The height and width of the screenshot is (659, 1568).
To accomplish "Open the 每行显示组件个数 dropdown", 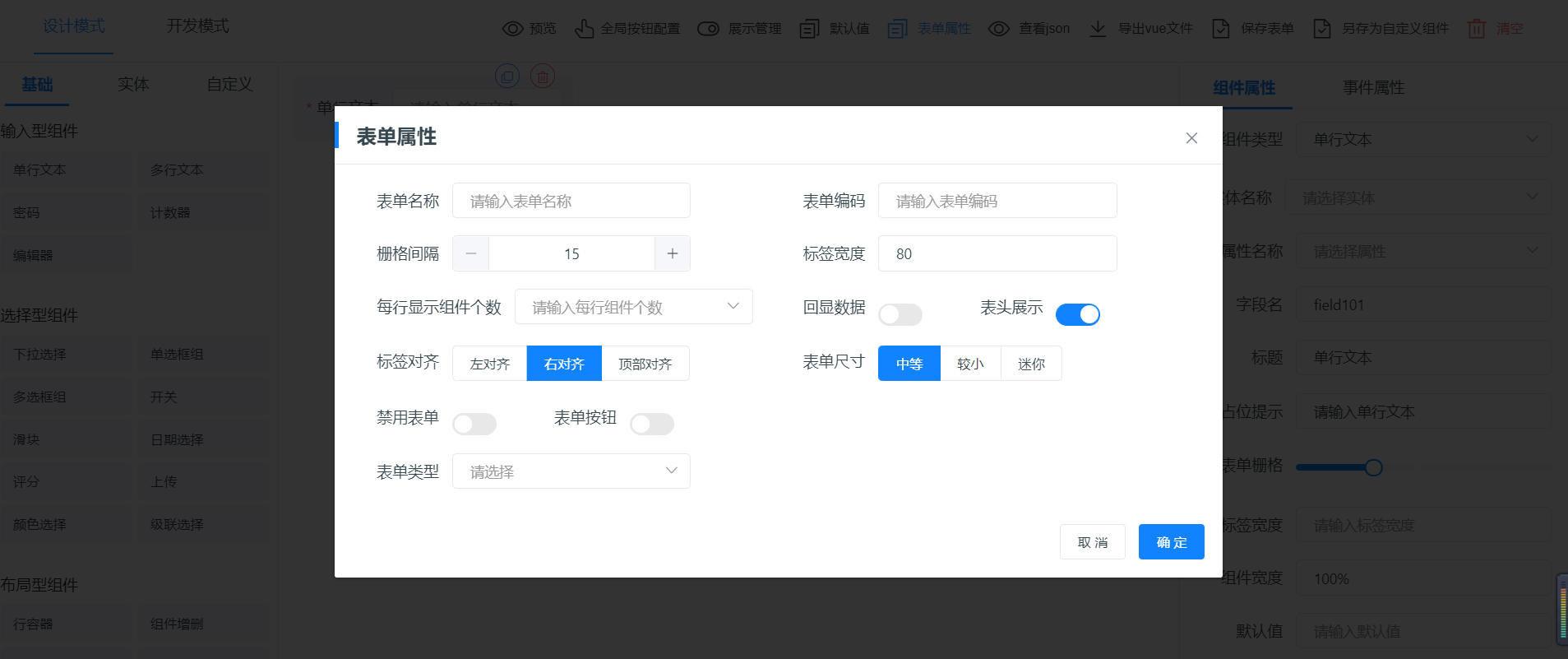I will pyautogui.click(x=634, y=307).
